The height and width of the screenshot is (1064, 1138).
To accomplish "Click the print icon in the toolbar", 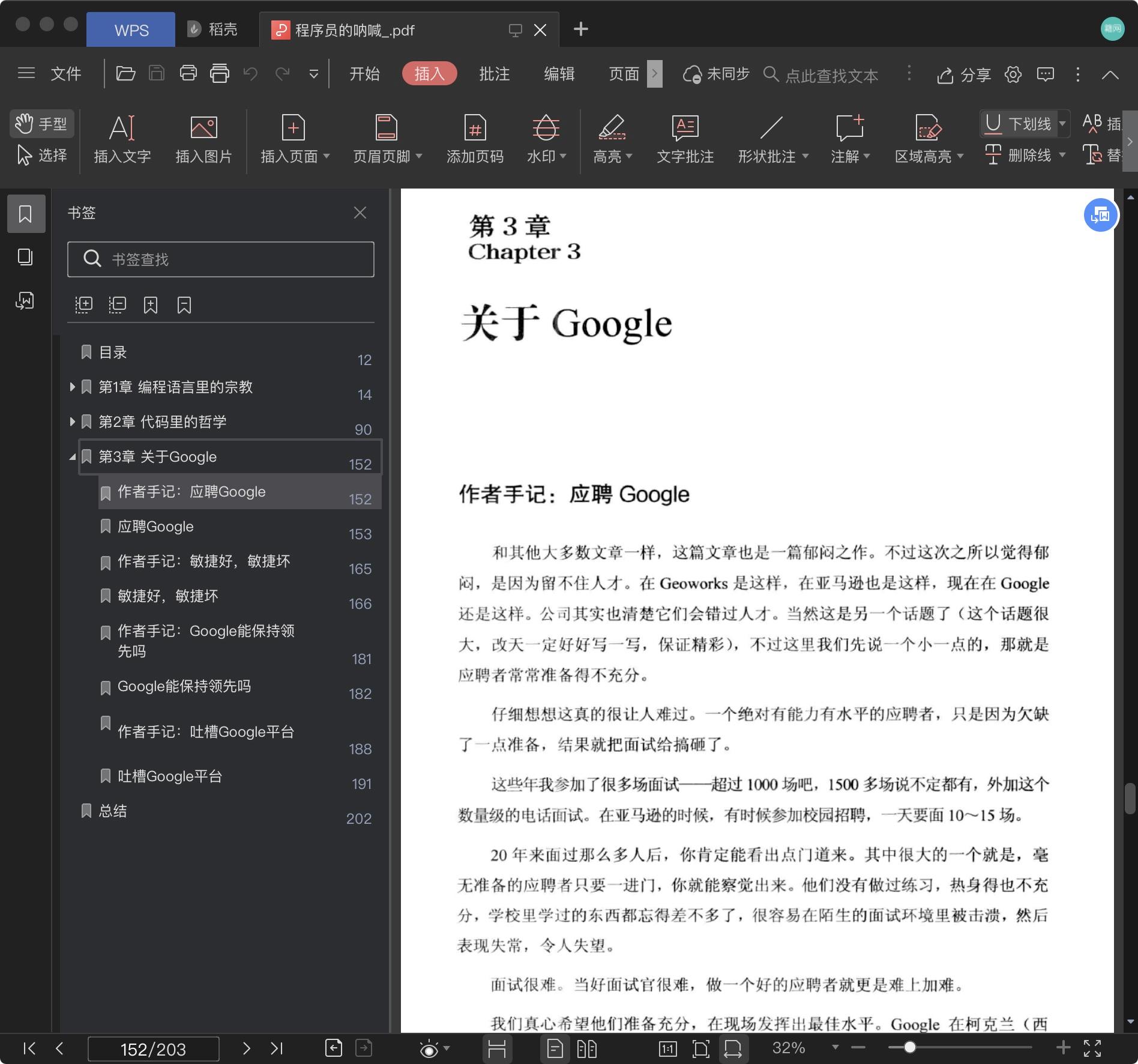I will pyautogui.click(x=188, y=74).
